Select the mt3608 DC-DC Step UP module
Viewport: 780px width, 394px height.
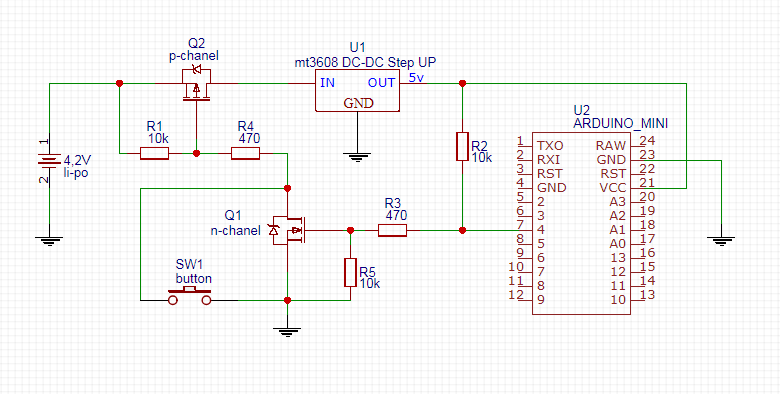[358, 90]
